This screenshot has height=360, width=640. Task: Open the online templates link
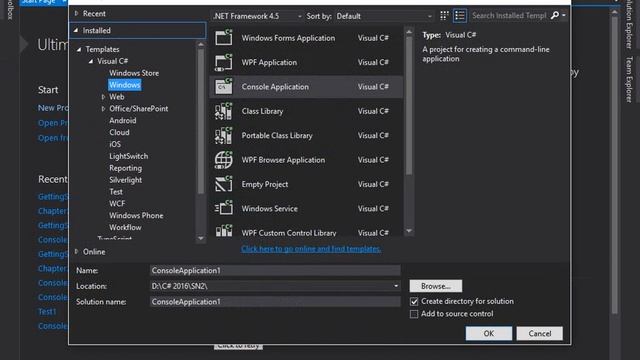click(311, 249)
